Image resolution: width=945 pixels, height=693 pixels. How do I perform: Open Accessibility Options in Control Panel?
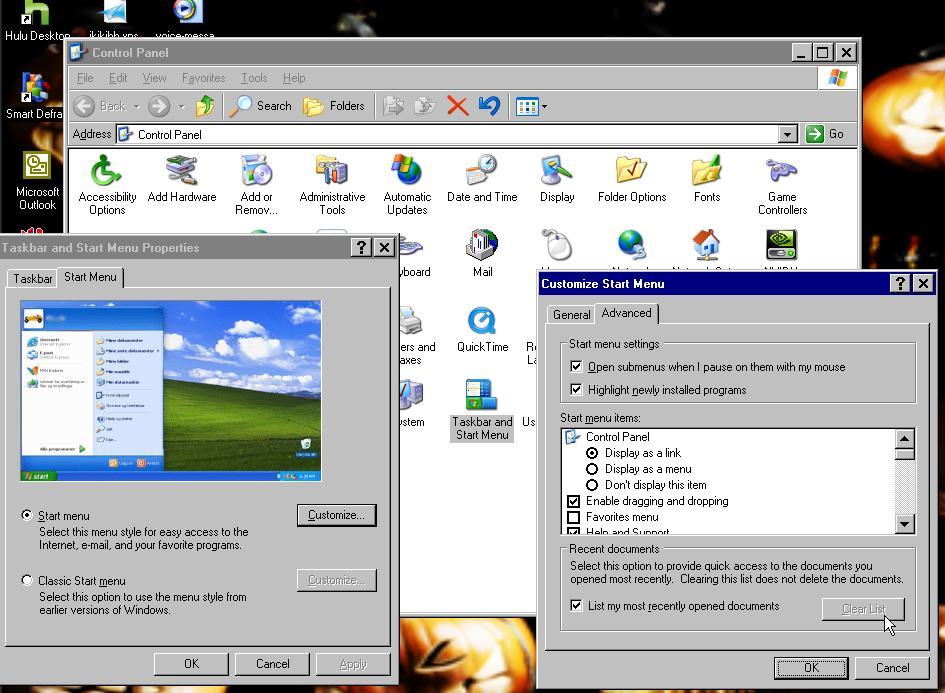pyautogui.click(x=107, y=184)
